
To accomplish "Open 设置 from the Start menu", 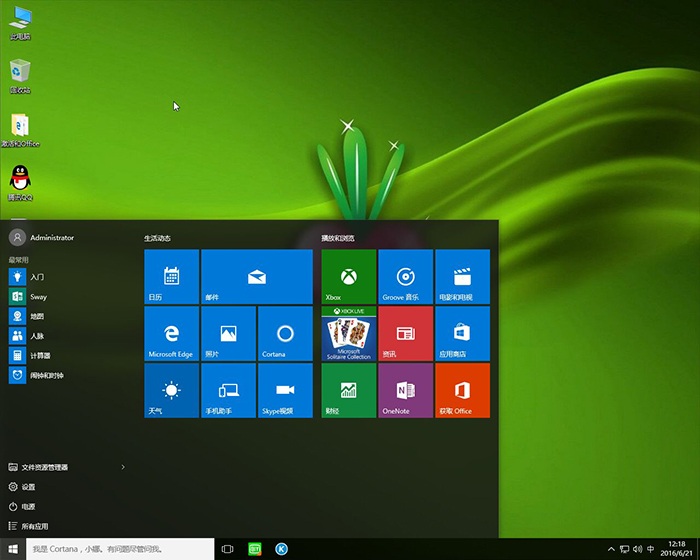I will coord(28,487).
